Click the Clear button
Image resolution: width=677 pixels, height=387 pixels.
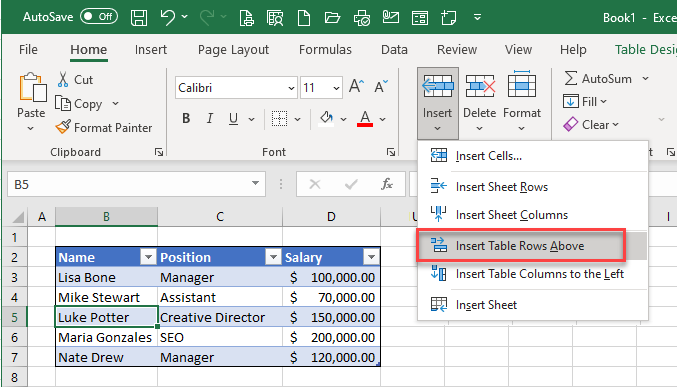[x=591, y=125]
